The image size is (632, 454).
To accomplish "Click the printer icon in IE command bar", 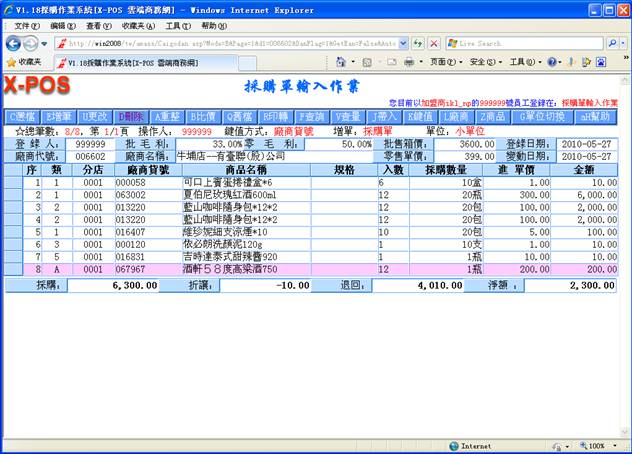I will coord(408,62).
